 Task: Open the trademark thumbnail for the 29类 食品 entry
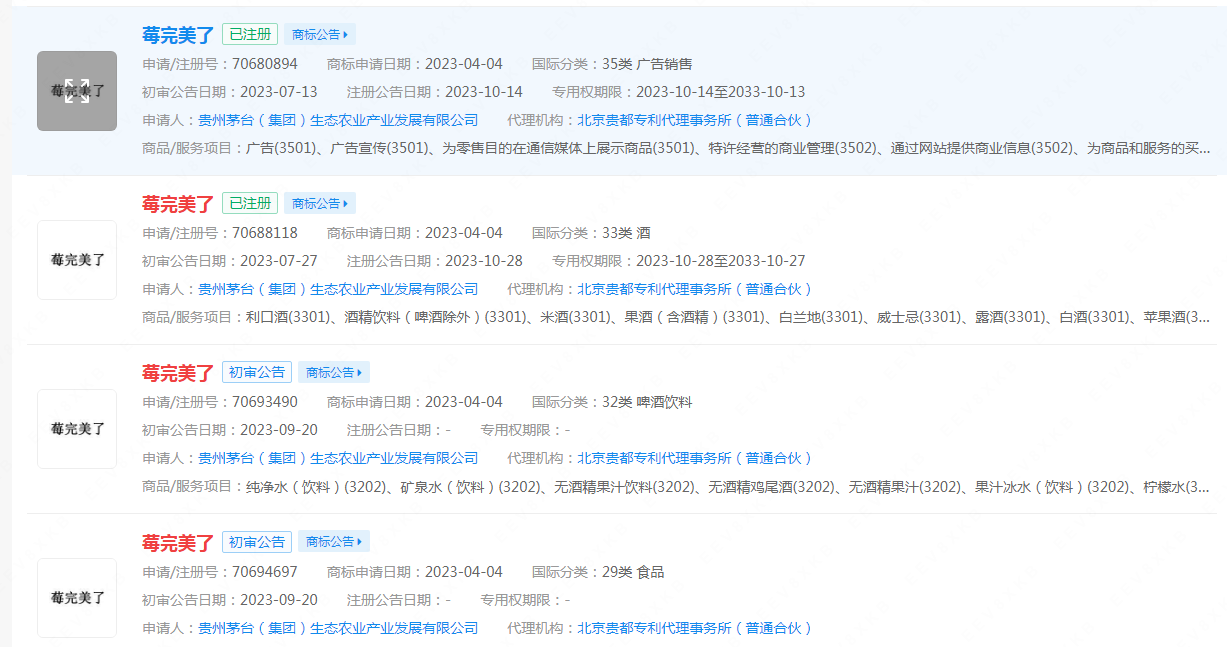click(77, 598)
